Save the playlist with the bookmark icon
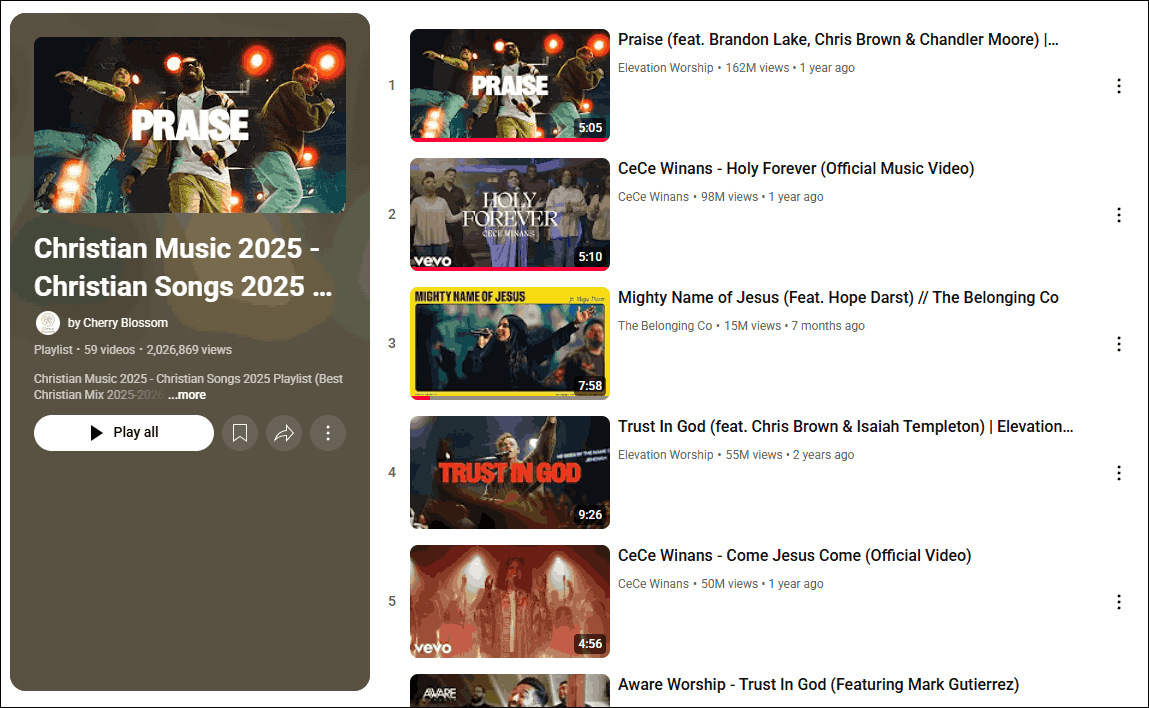Viewport: 1149px width, 708px height. click(240, 433)
